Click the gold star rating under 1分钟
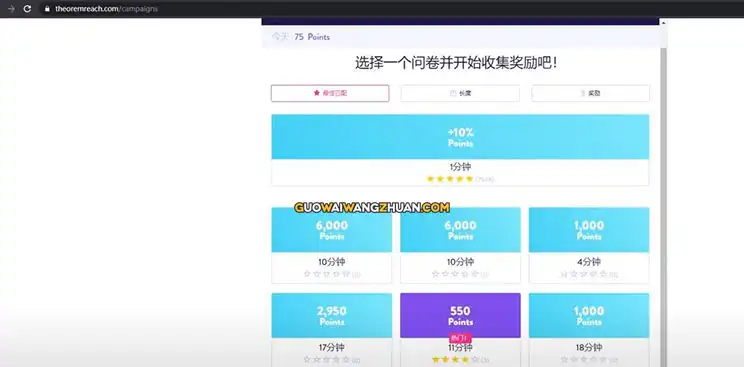Screen dimensions: 744x367 click(450, 179)
